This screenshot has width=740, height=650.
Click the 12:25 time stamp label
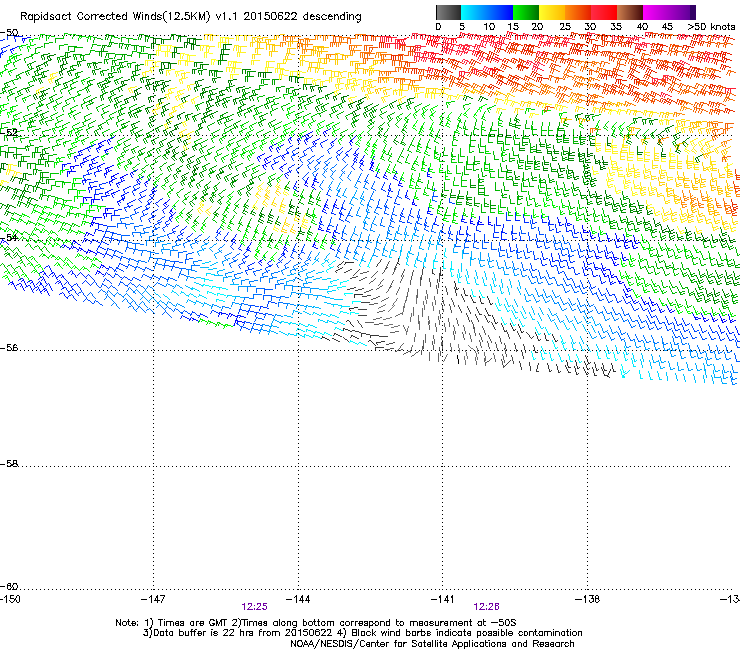click(x=254, y=607)
